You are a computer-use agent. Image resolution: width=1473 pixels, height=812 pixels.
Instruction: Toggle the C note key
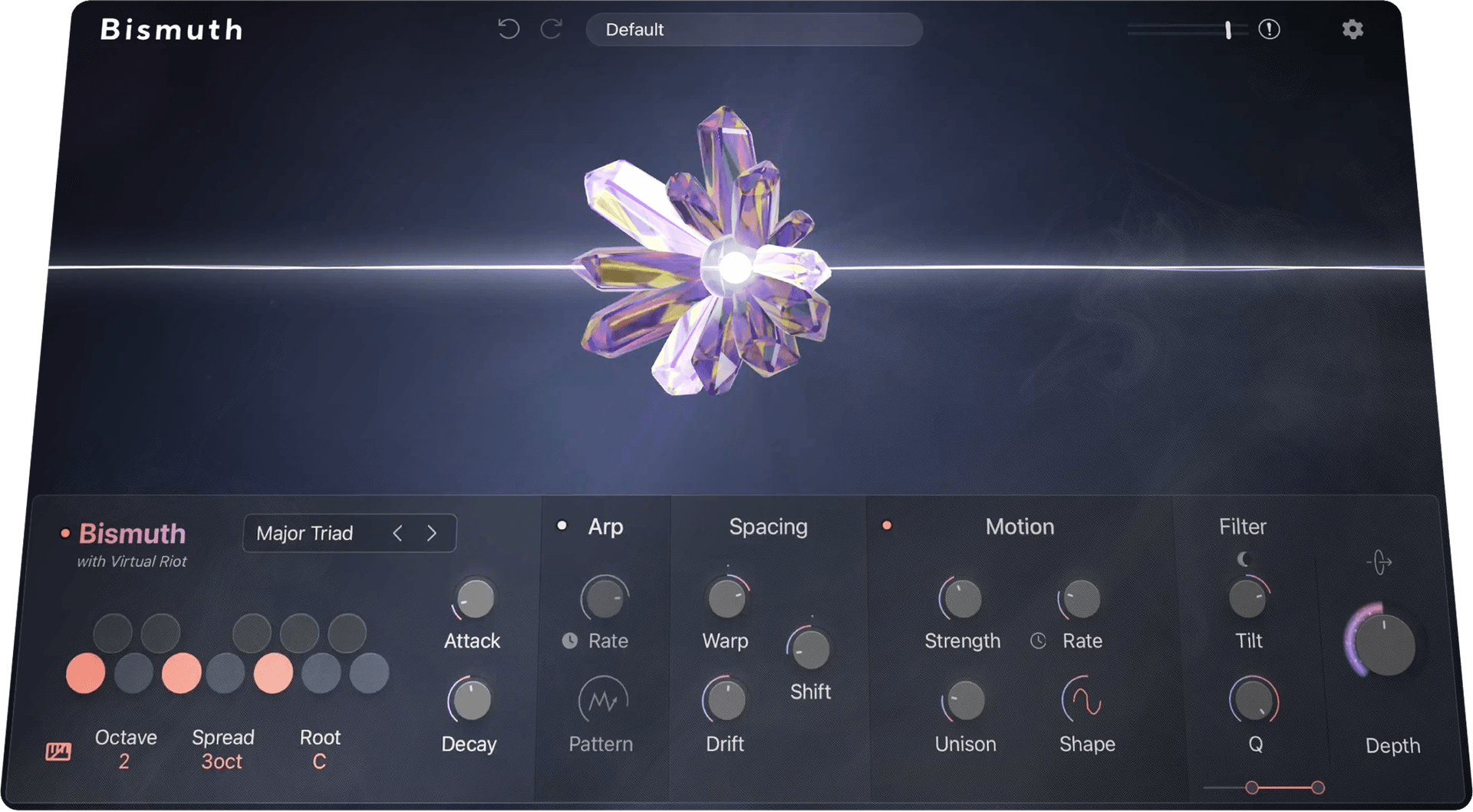tap(85, 673)
